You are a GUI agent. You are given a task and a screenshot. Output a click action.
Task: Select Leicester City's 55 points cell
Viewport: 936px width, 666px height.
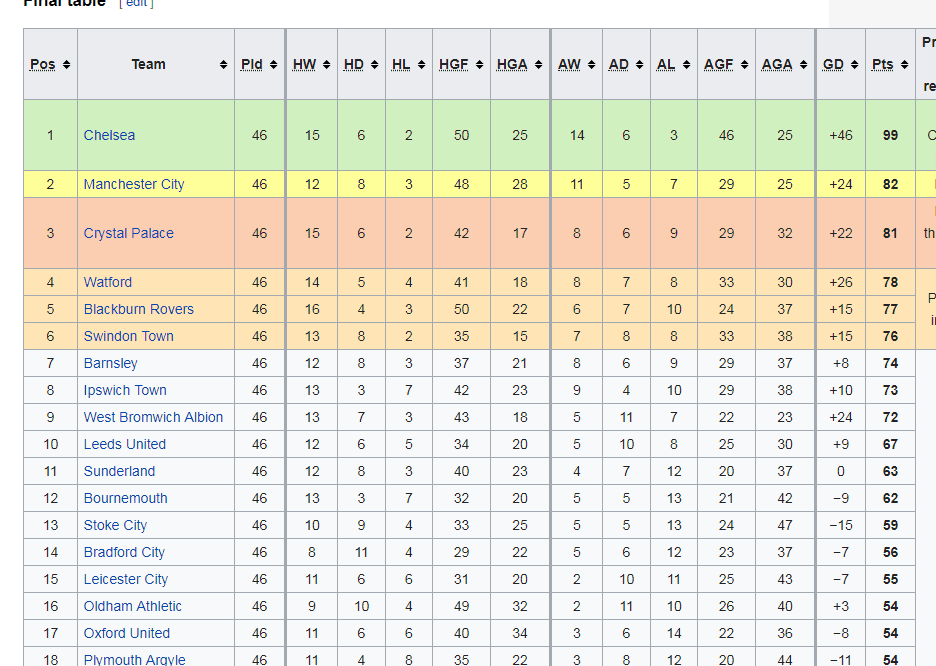tap(890, 579)
